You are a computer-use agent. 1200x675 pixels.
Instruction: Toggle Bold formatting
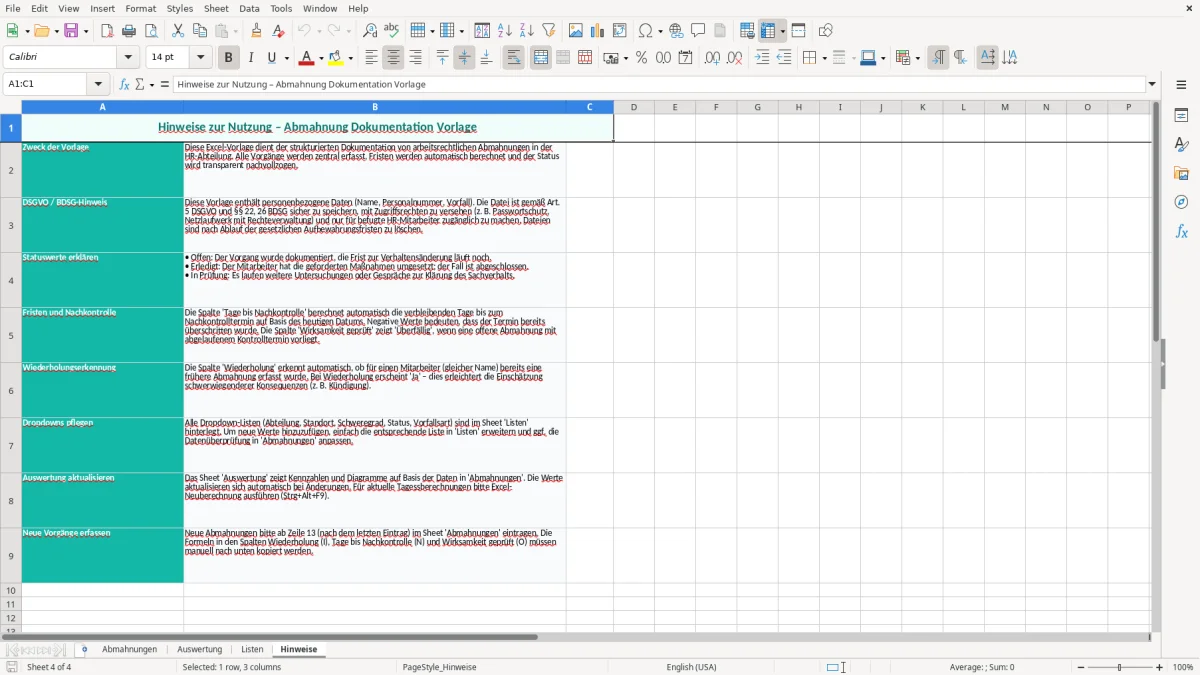[x=228, y=58]
